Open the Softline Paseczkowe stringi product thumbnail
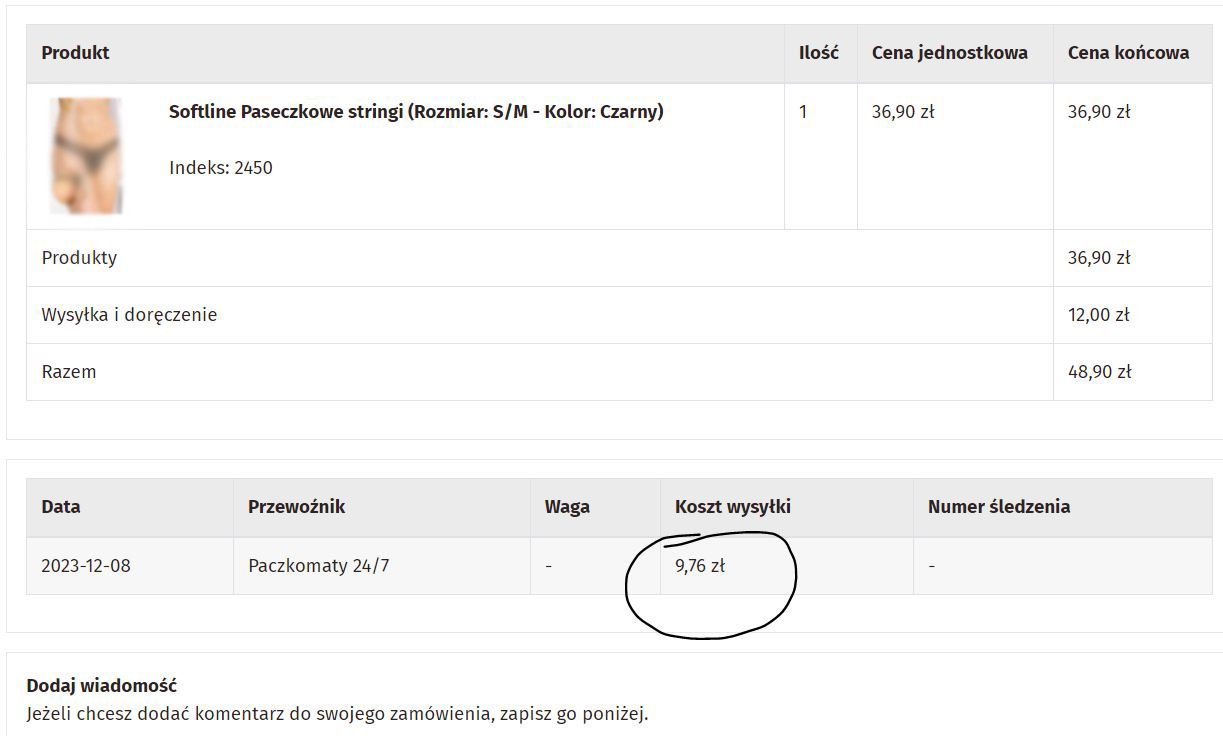 [87, 155]
